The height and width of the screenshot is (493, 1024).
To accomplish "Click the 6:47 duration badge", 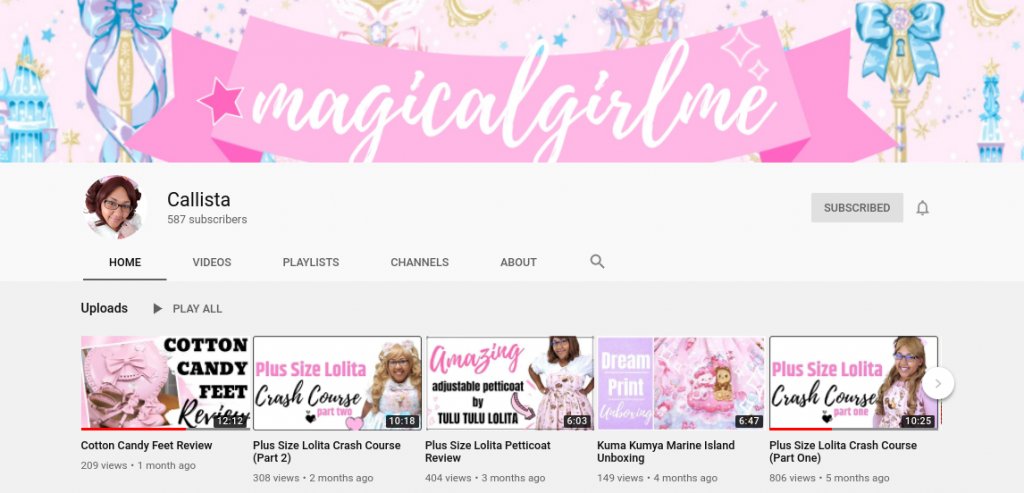I will point(749,421).
